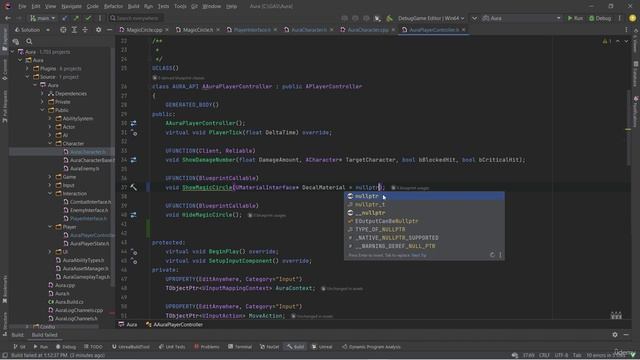Click the UTF-8 encoding in status bar
Image resolution: width=640 pixels, height=360 pixels.
pyautogui.click(x=561, y=355)
